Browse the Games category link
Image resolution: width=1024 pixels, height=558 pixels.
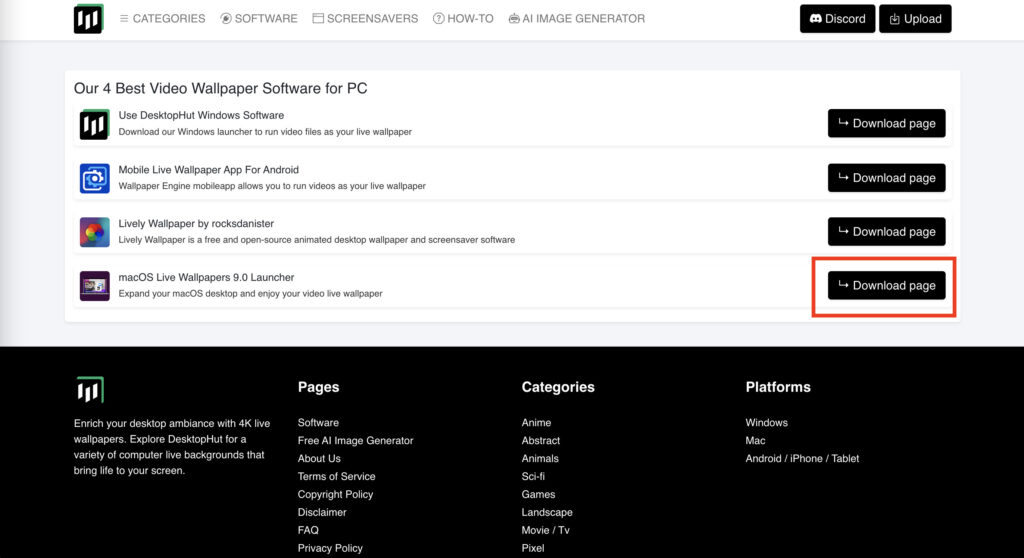(x=538, y=495)
